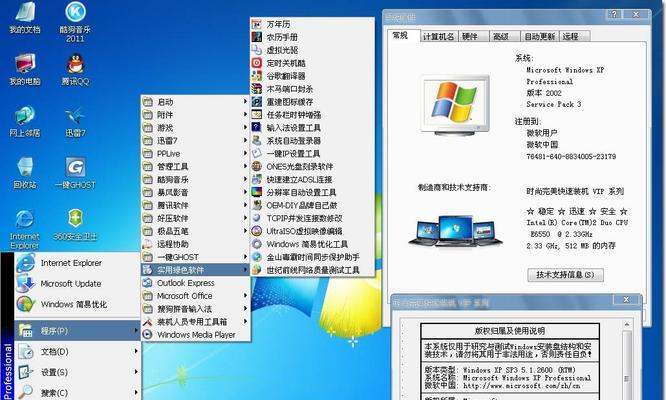Open 程序(P) in start menu
The height and width of the screenshot is (400, 666).
[77, 330]
